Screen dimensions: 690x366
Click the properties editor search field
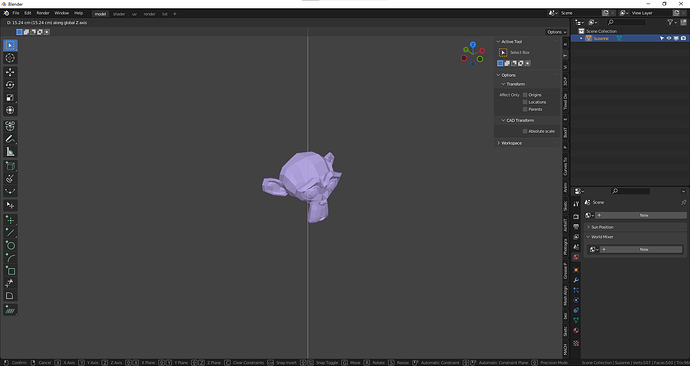[x=631, y=191]
